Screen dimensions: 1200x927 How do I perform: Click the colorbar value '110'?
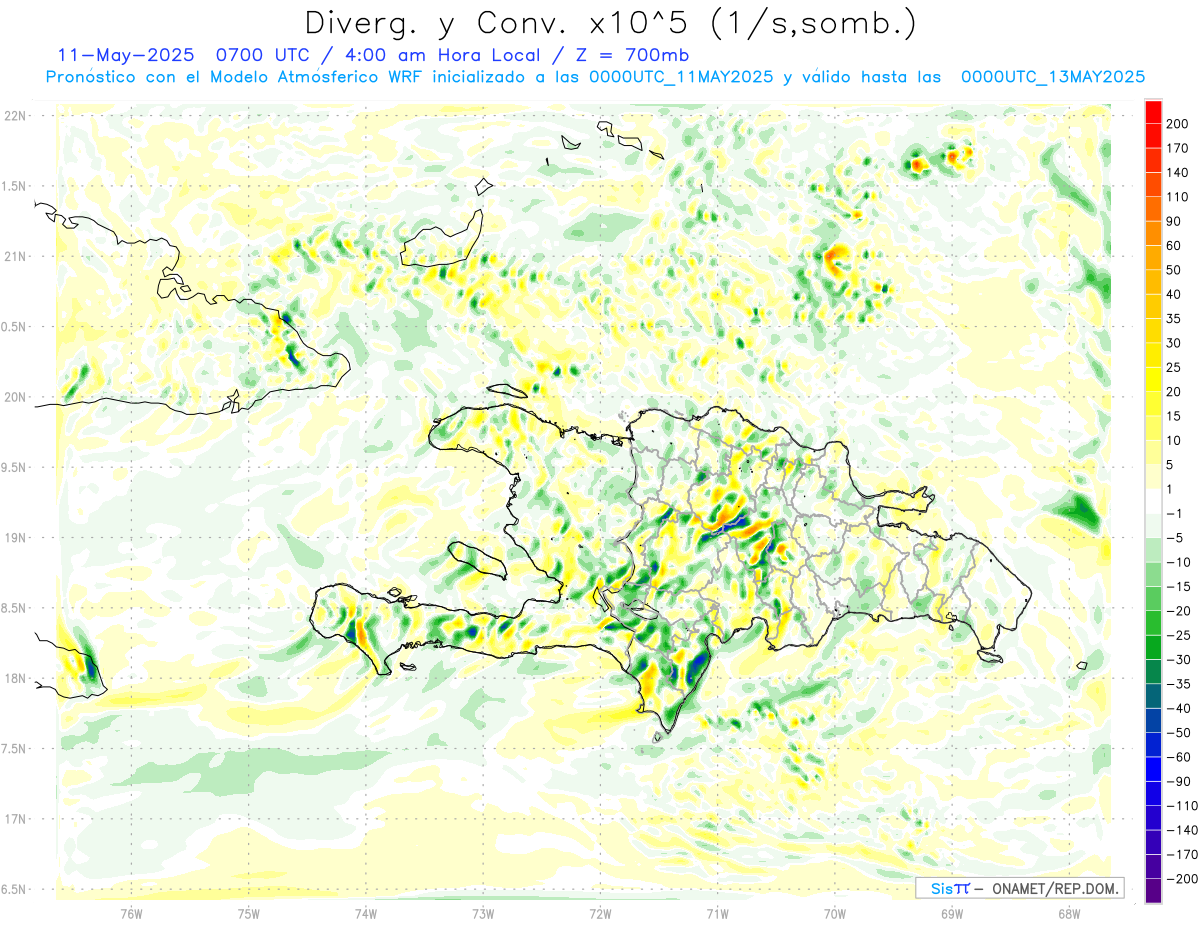tap(1178, 197)
